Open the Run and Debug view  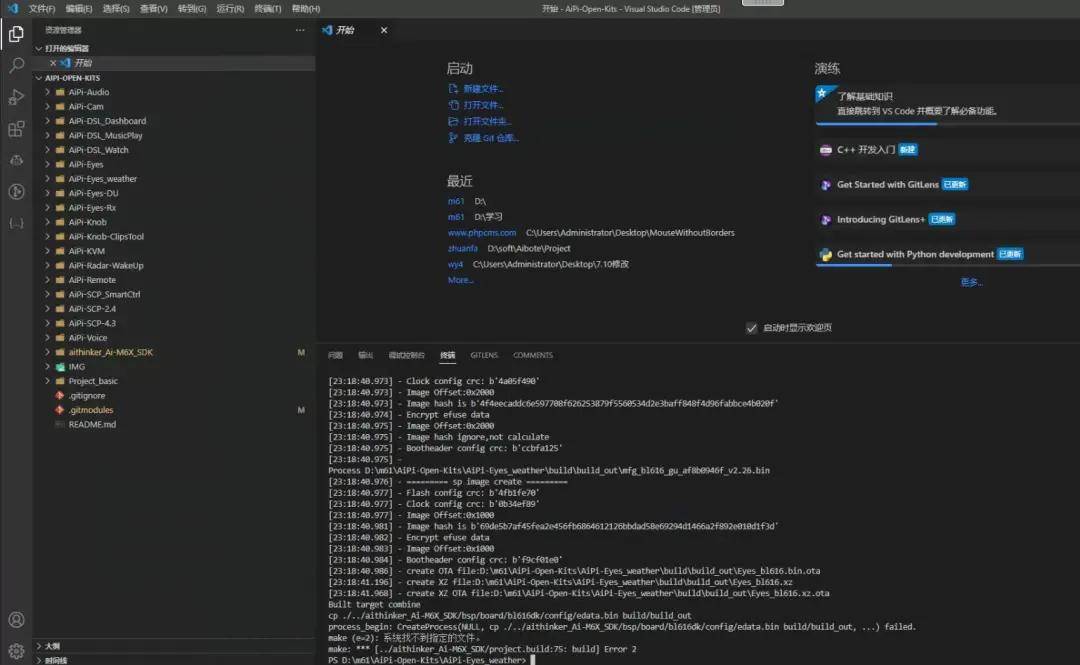click(16, 97)
